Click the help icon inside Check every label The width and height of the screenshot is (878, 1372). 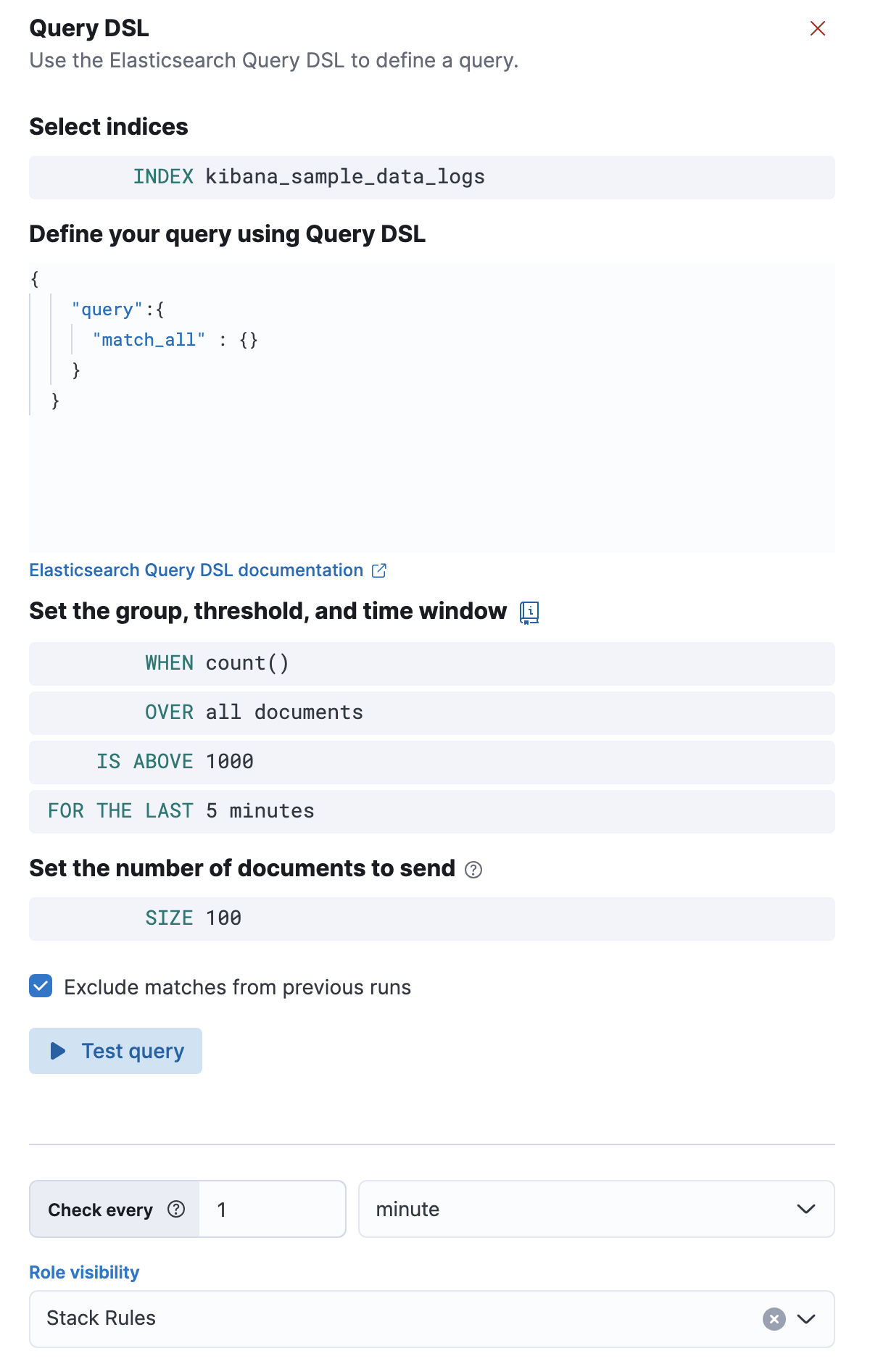click(175, 1209)
